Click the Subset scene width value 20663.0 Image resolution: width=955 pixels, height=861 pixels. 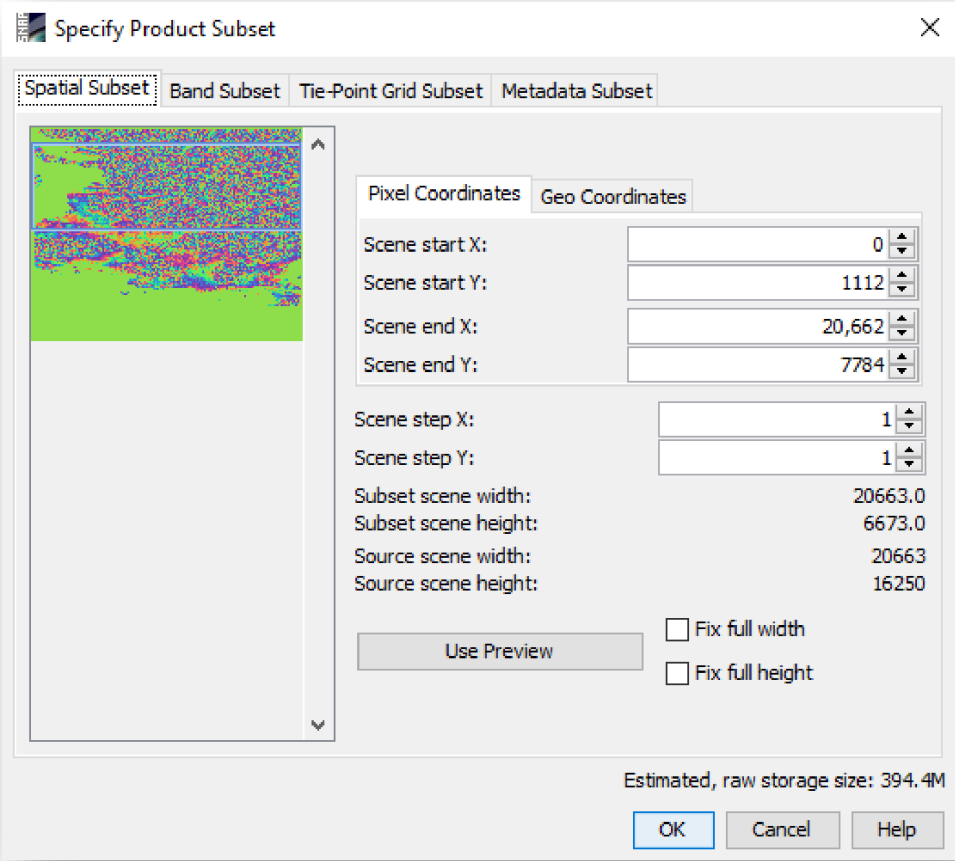889,496
